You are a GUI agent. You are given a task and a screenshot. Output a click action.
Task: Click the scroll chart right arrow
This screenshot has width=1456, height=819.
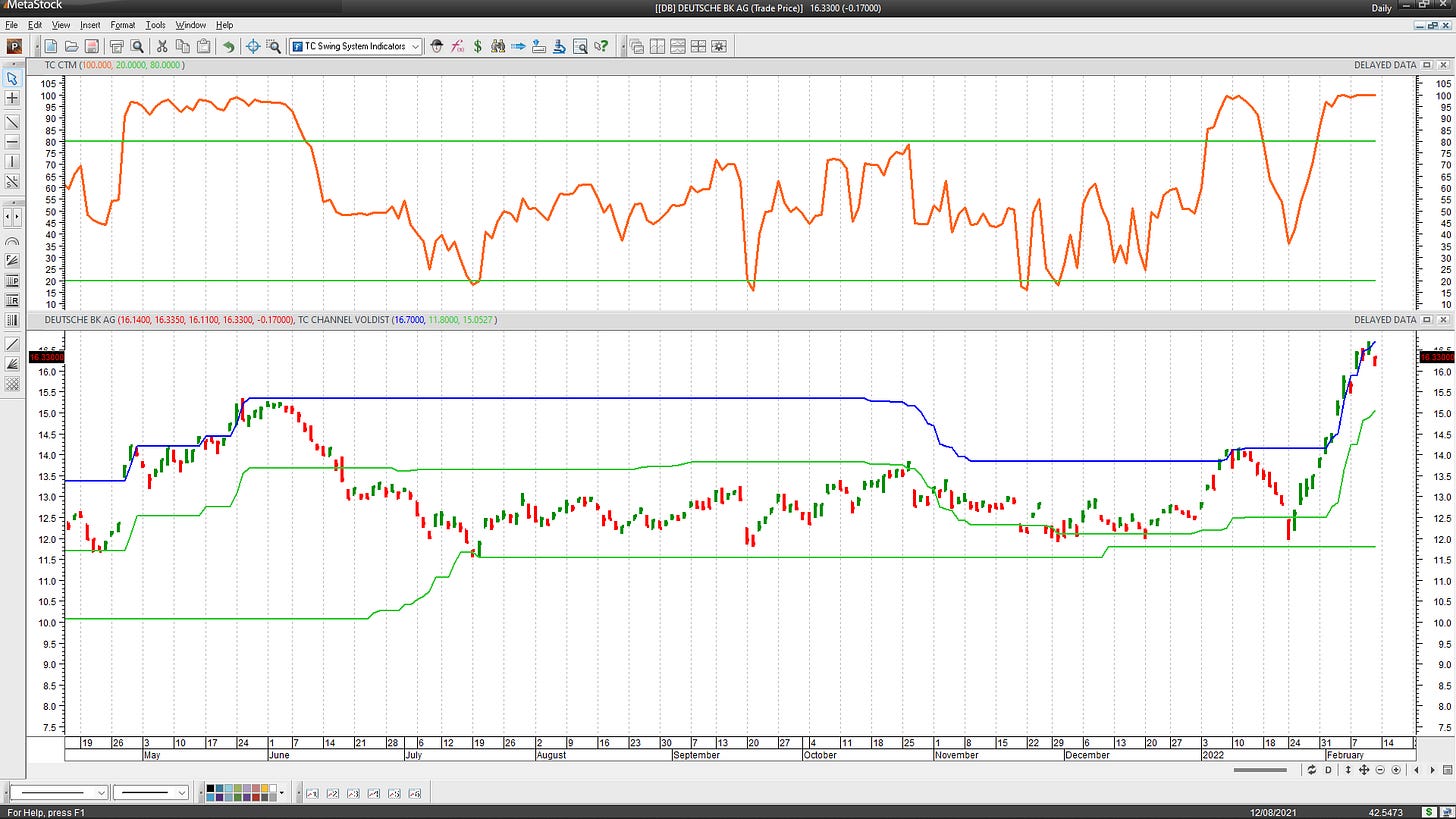tap(1433, 769)
